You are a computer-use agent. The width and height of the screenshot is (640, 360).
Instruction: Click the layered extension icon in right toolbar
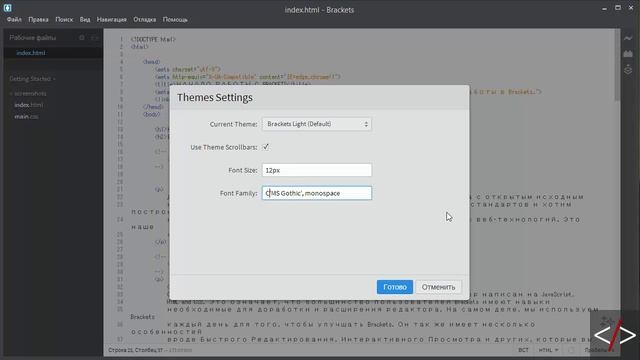tap(628, 70)
